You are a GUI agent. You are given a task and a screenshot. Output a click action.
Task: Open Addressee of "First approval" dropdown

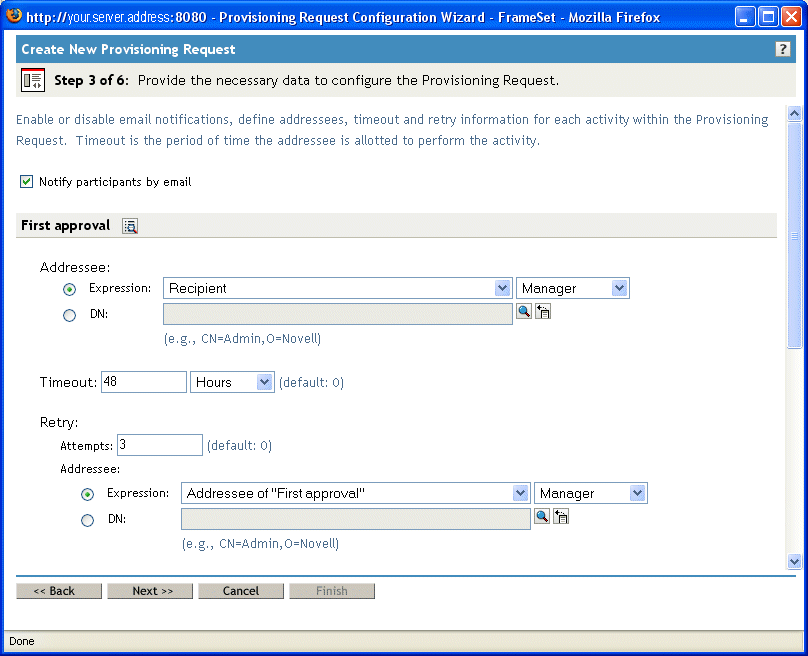356,493
